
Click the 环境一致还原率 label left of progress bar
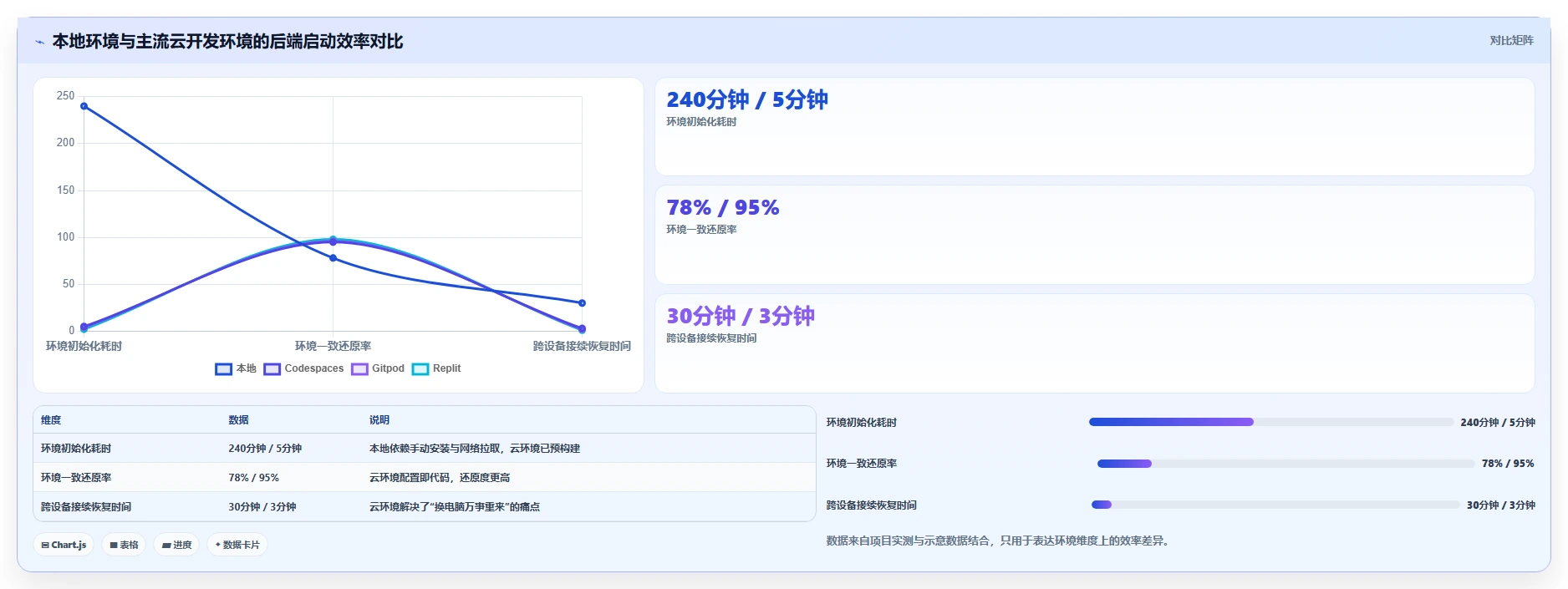point(862,464)
